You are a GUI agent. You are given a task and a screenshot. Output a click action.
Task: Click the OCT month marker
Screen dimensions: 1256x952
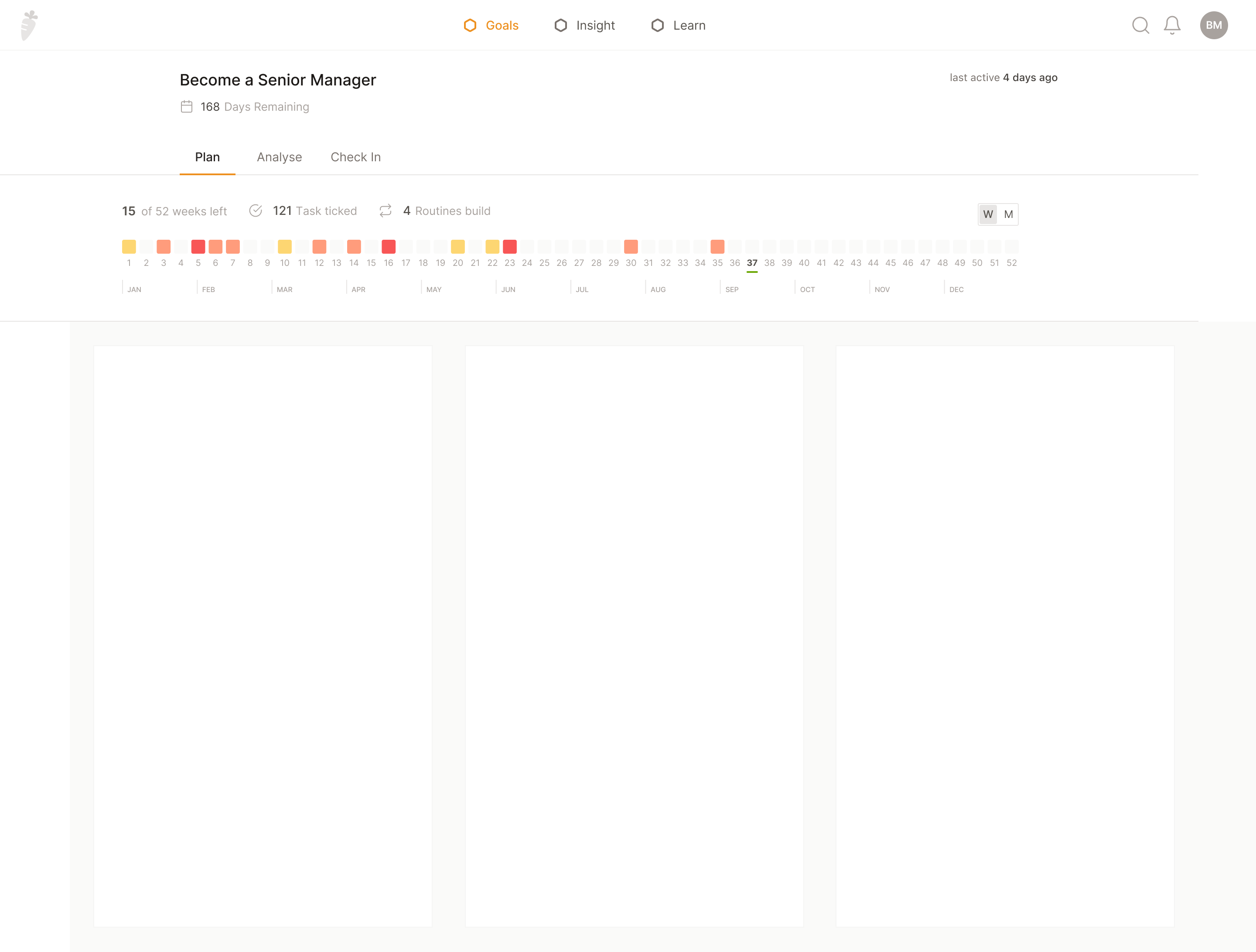pos(807,289)
